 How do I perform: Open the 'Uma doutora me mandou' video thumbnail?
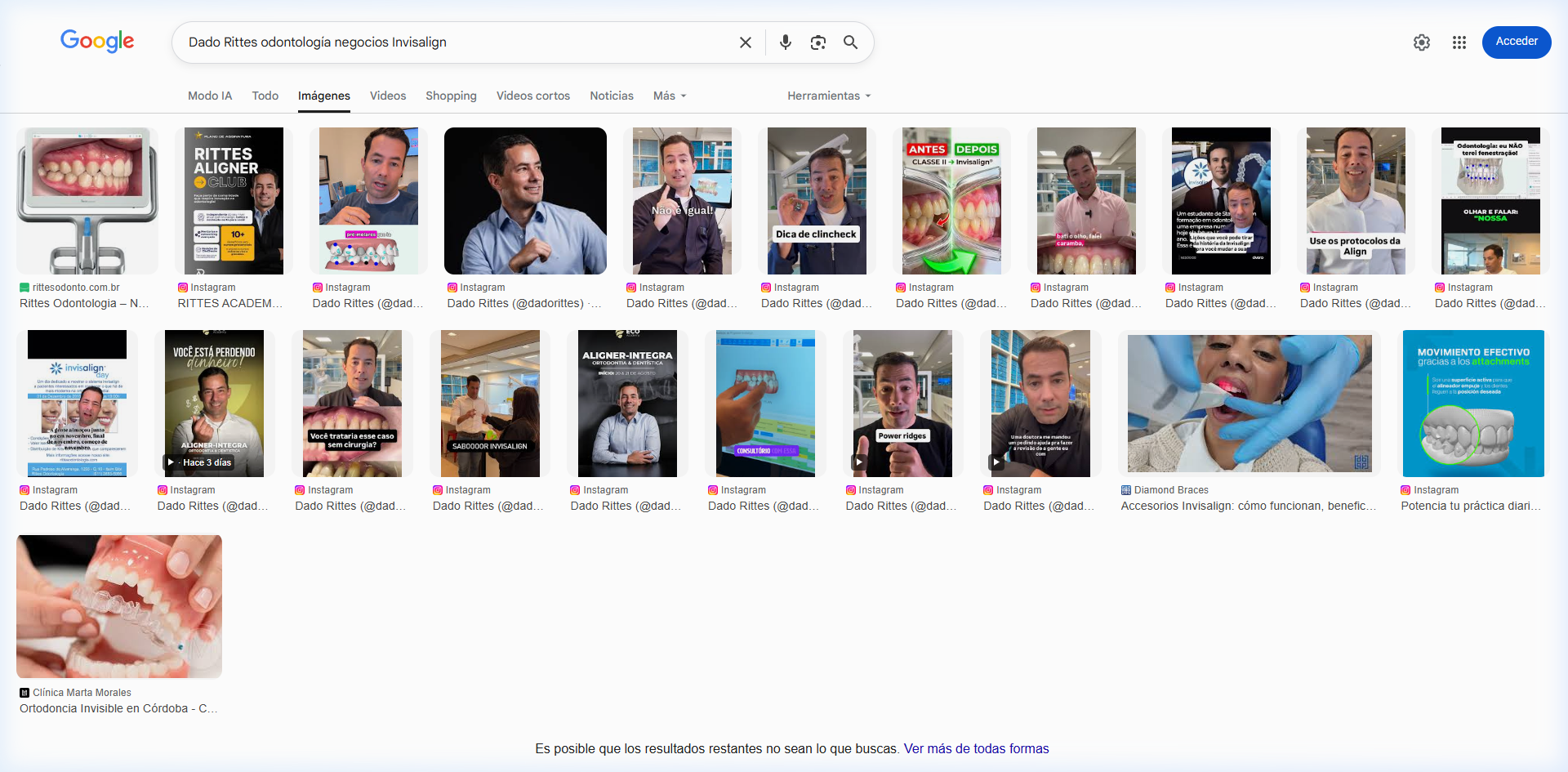pos(1040,404)
